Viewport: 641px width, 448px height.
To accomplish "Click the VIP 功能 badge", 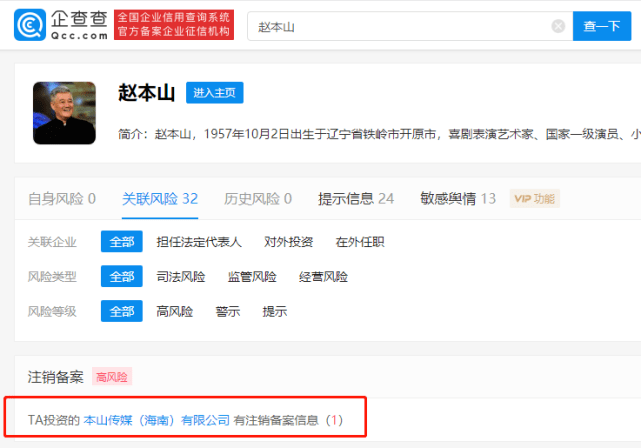I will [x=535, y=198].
